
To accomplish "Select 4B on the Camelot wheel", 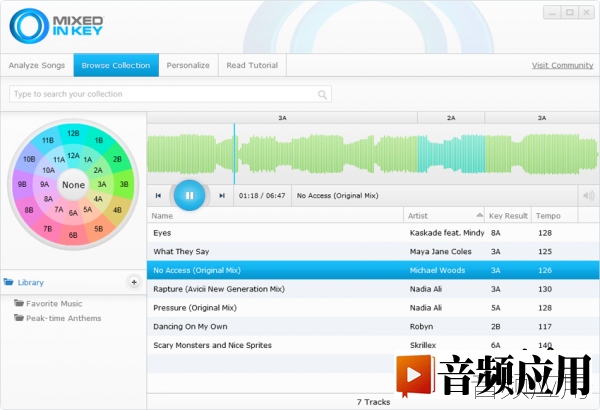I will (117, 210).
